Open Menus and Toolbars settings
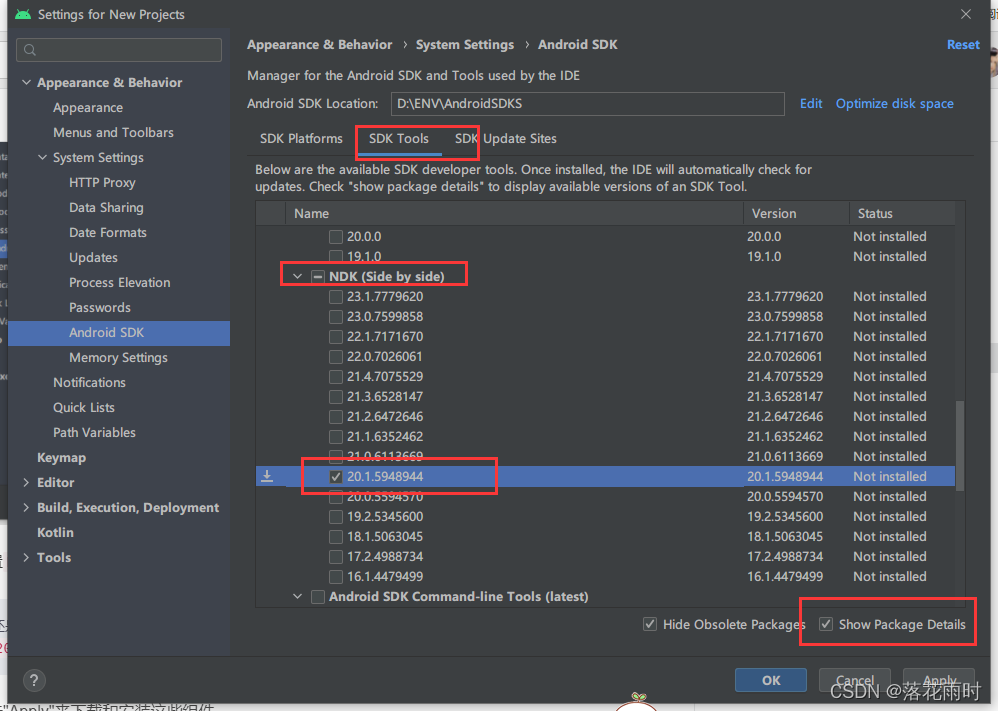 113,132
